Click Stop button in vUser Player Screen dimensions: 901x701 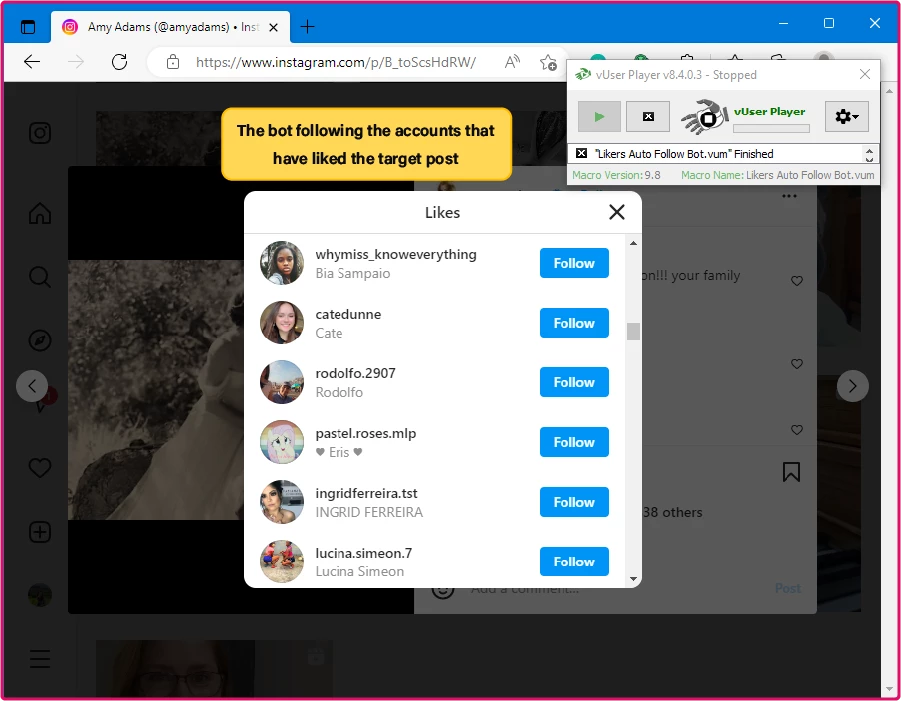(648, 117)
